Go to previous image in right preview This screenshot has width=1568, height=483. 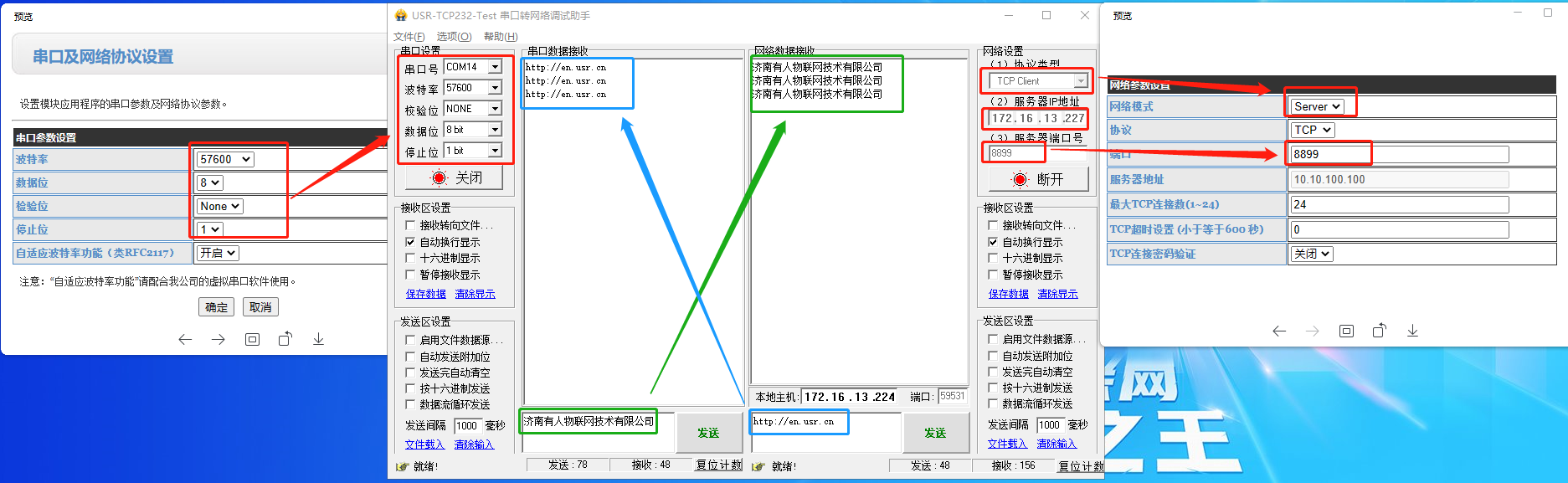(1279, 331)
